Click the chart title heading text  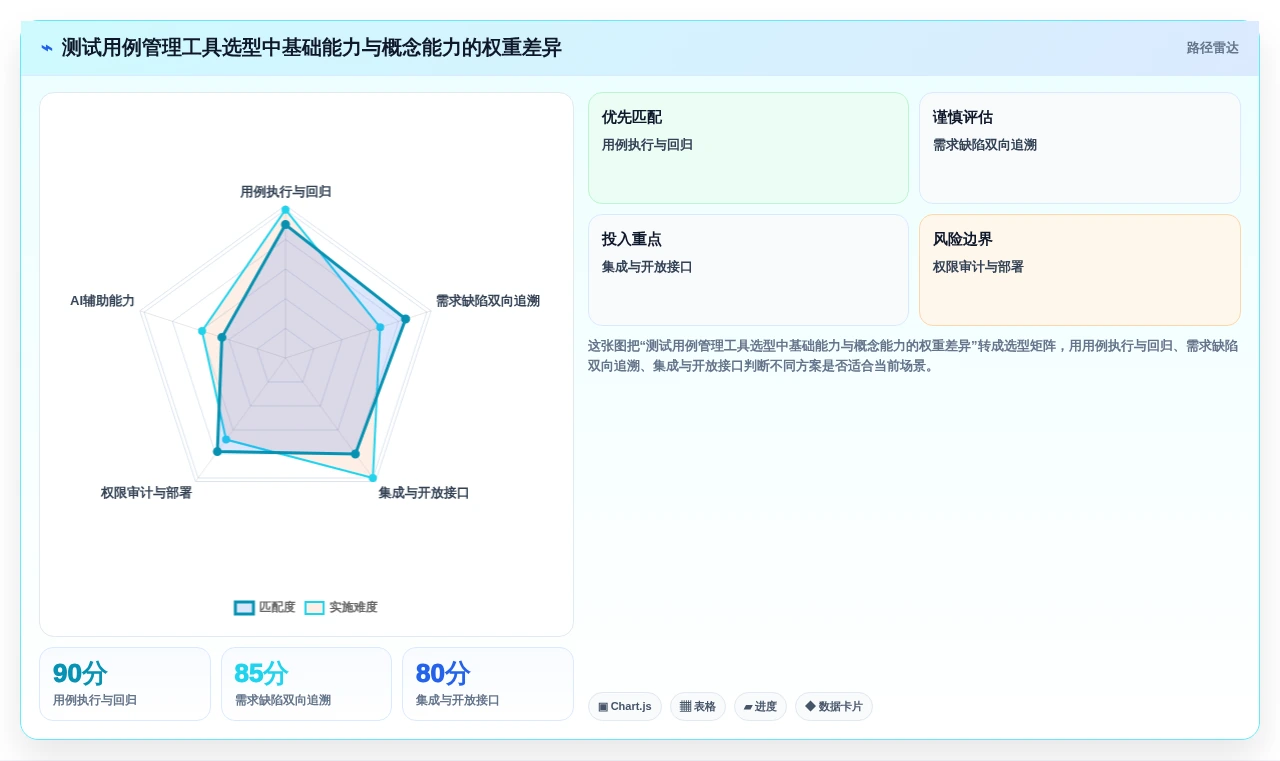(x=311, y=48)
